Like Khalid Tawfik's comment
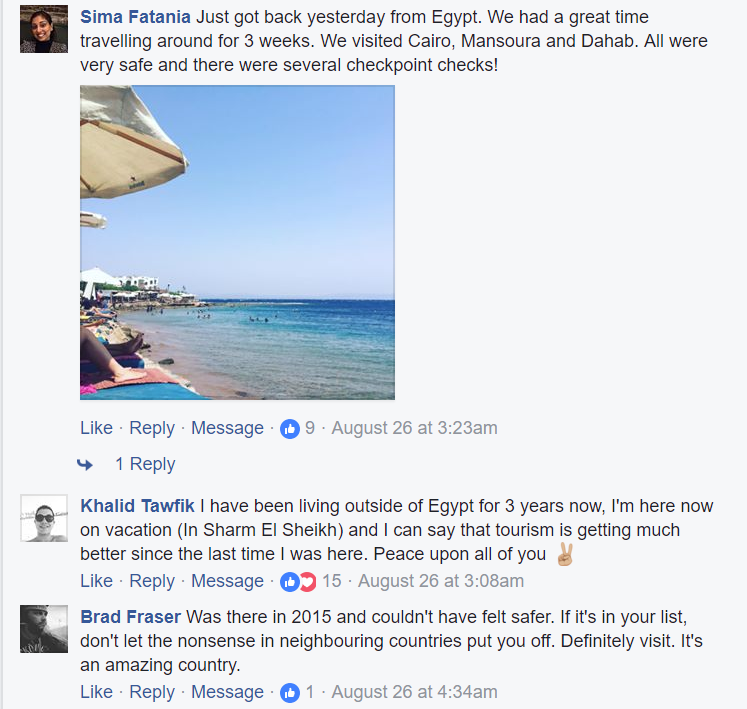Image resolution: width=747 pixels, height=709 pixels. 96,581
